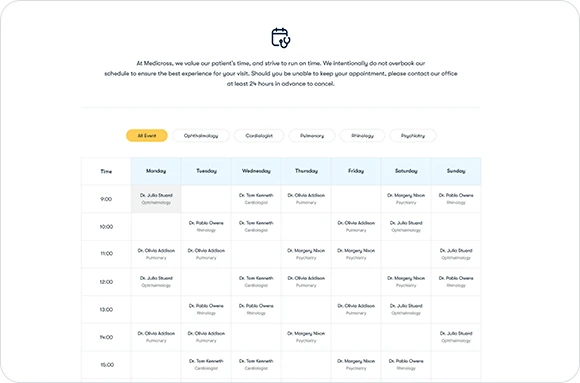The width and height of the screenshot is (580, 383).
Task: Pick Saturday 9:00 Dr. Margery Nixon slot
Action: tap(406, 199)
